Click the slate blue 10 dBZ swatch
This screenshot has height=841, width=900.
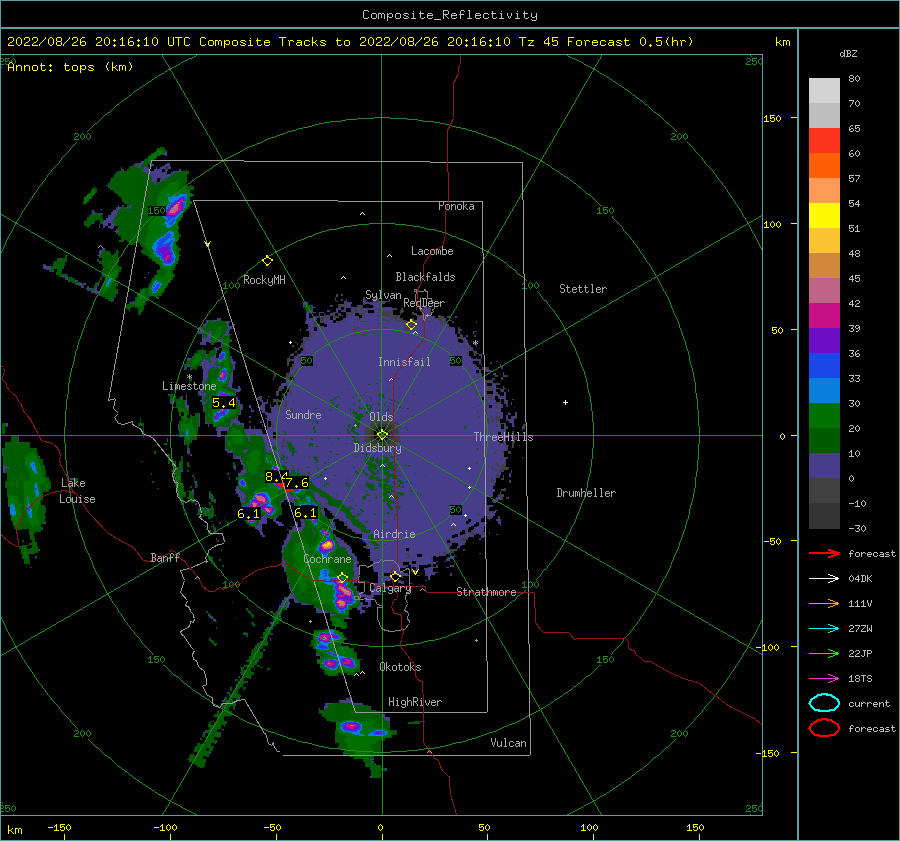tap(824, 465)
